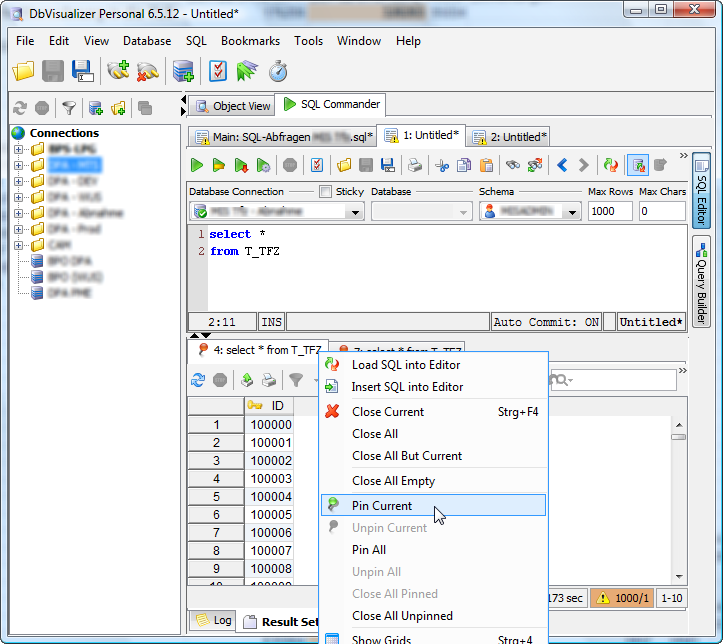Choose Pin Current from context menu
Viewport: 723px width, 644px height.
(433, 506)
